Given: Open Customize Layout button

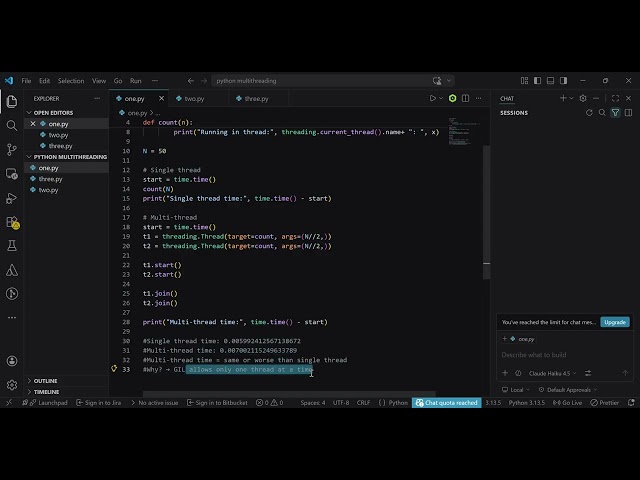Looking at the screenshot, I should (x=524, y=81).
